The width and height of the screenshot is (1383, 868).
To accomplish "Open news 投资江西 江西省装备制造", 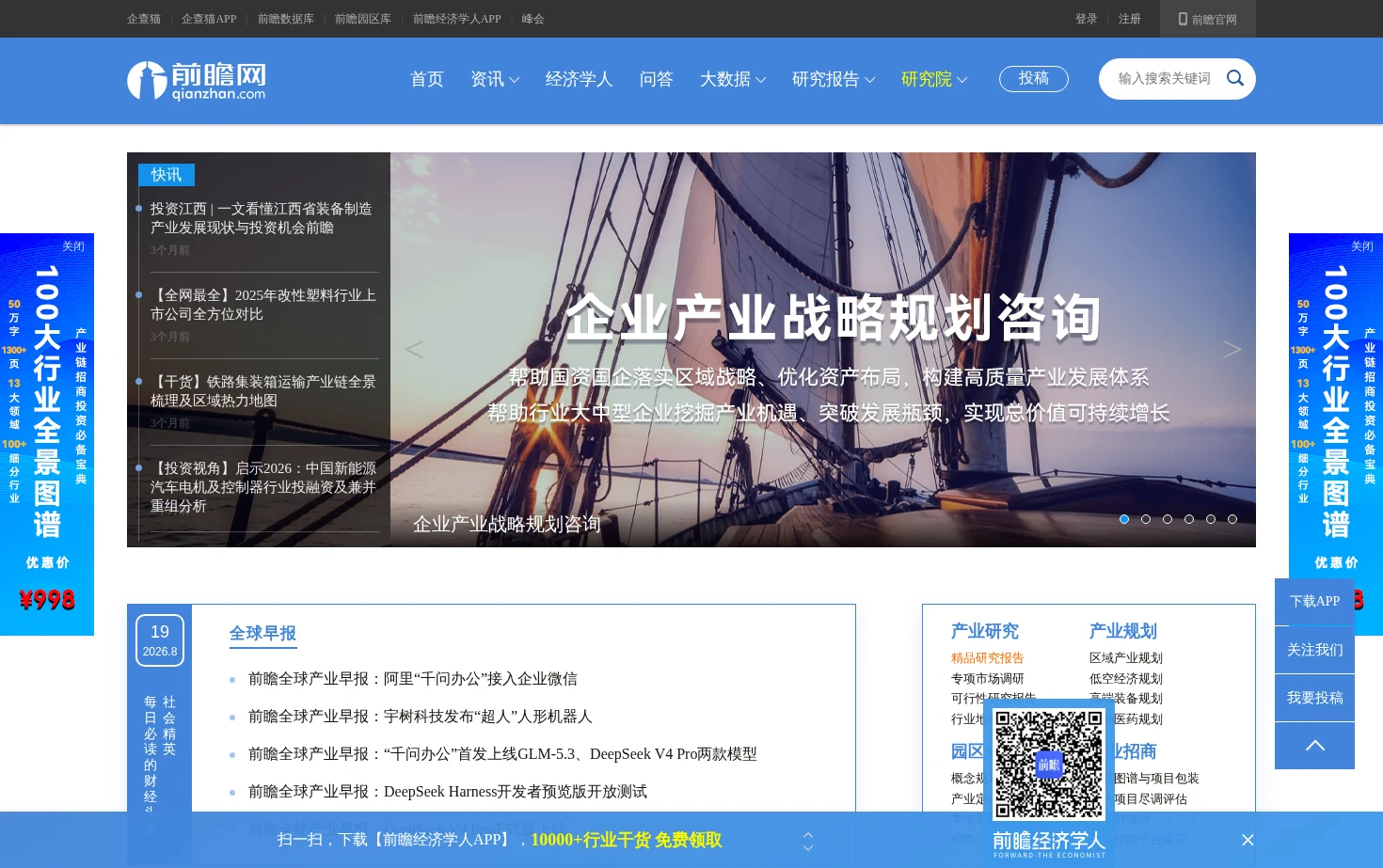I will pos(262,218).
